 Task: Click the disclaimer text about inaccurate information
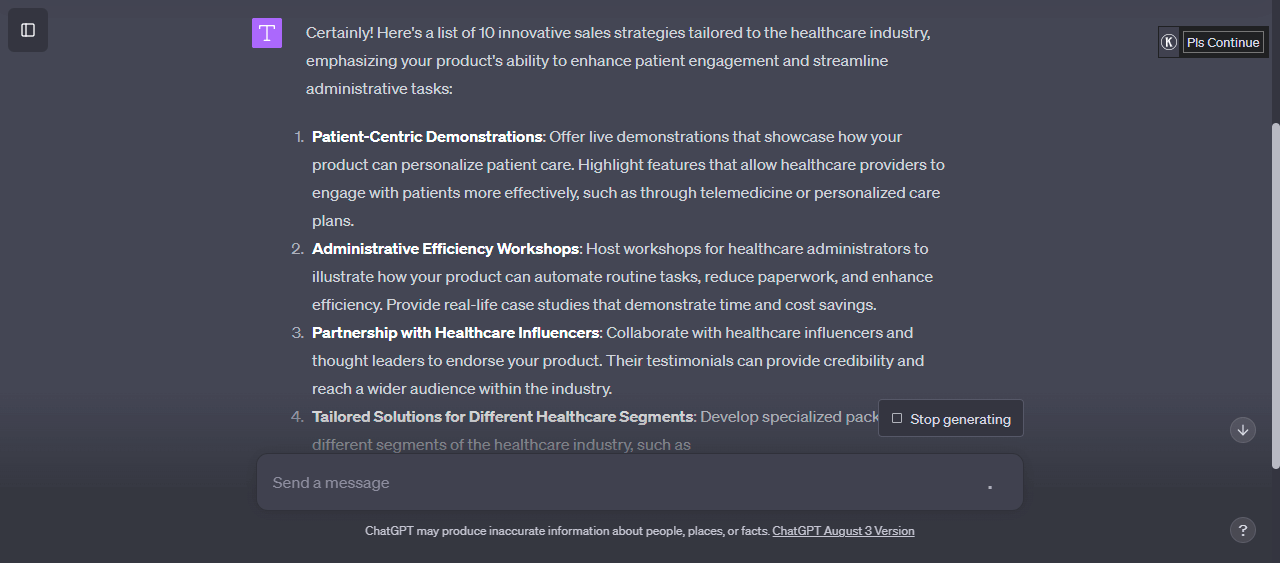[567, 531]
